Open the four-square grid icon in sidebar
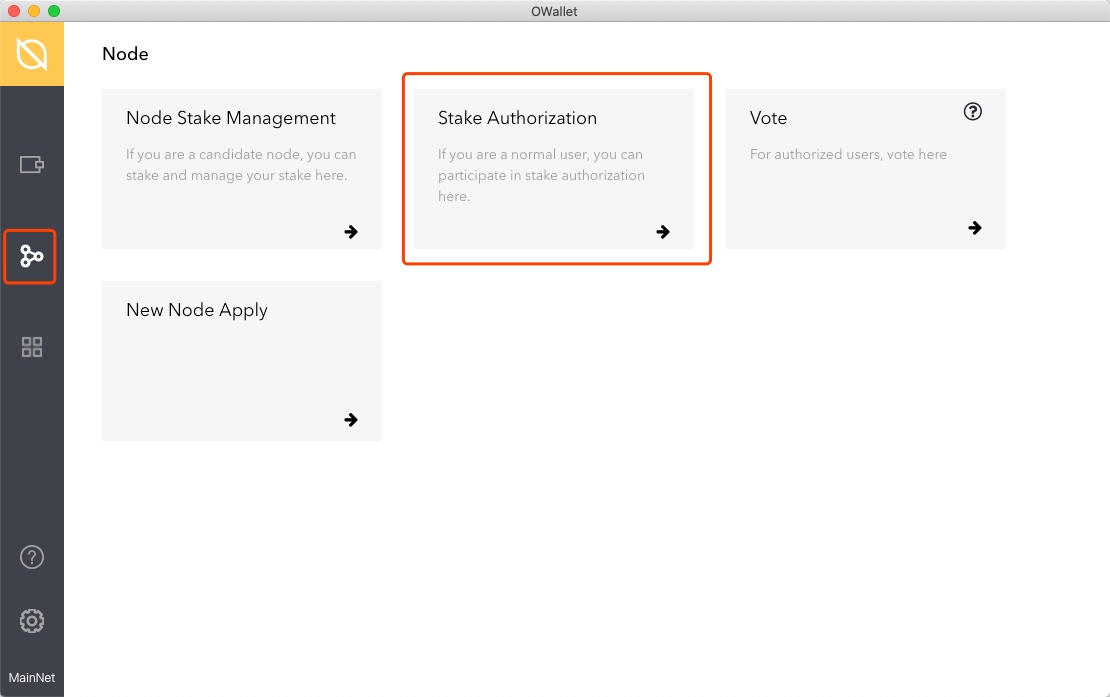 [x=32, y=347]
